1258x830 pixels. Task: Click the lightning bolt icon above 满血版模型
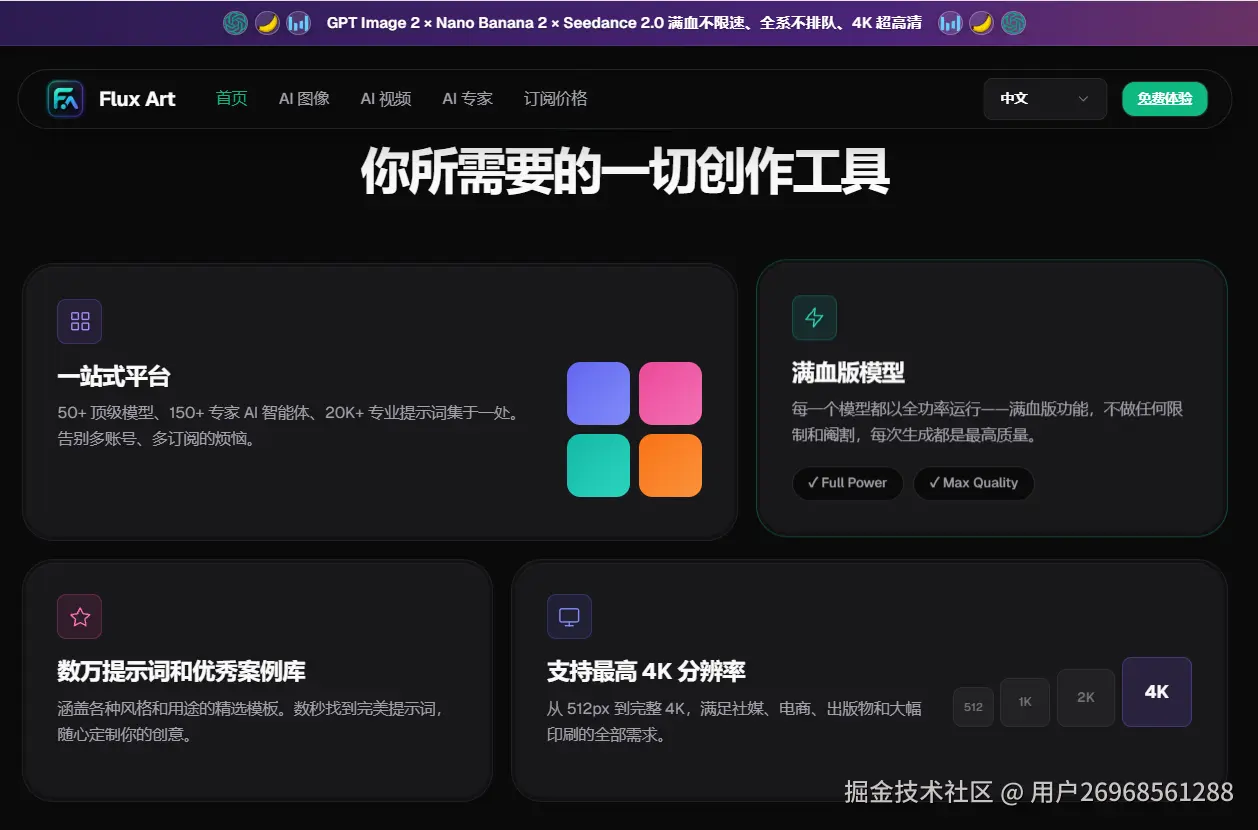point(814,318)
